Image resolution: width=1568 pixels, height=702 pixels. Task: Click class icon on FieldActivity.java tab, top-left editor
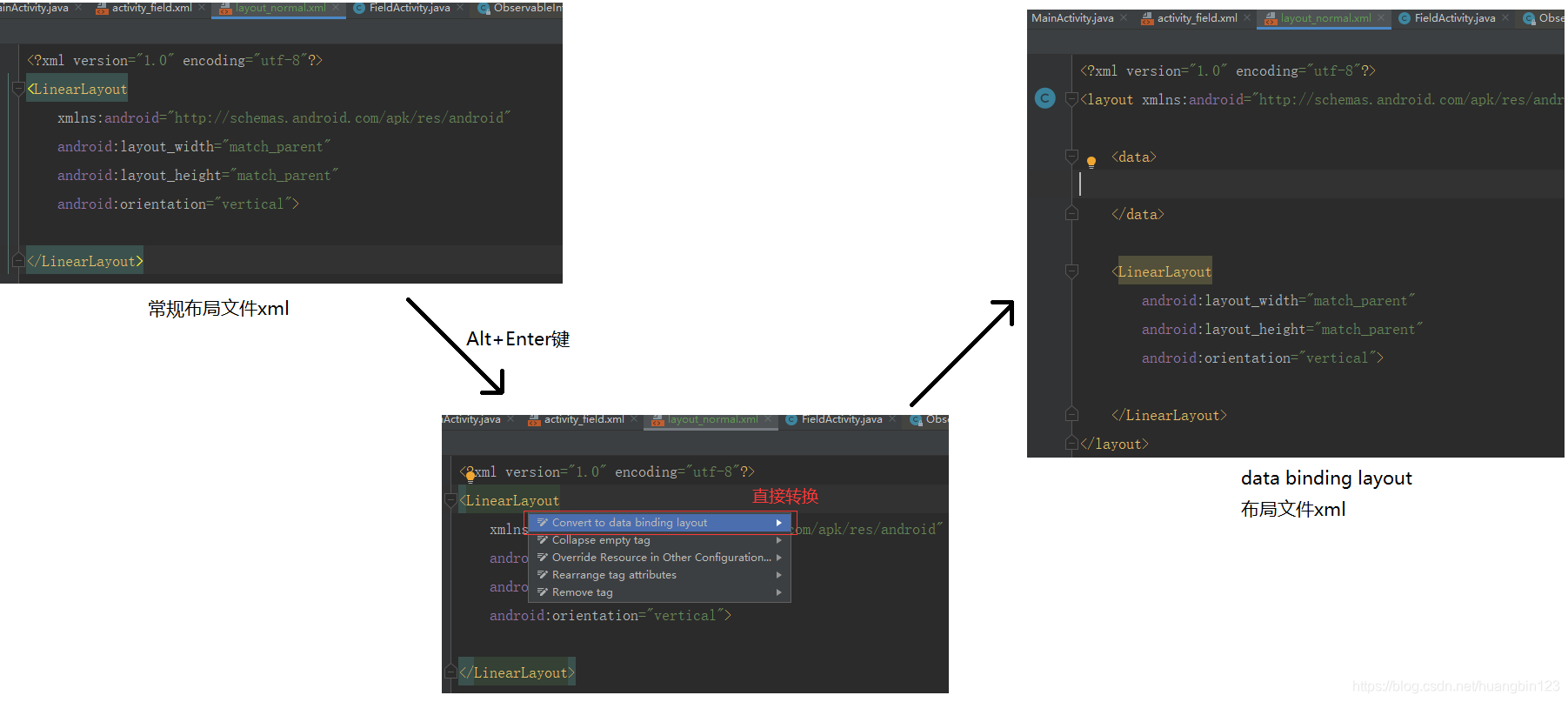(358, 8)
